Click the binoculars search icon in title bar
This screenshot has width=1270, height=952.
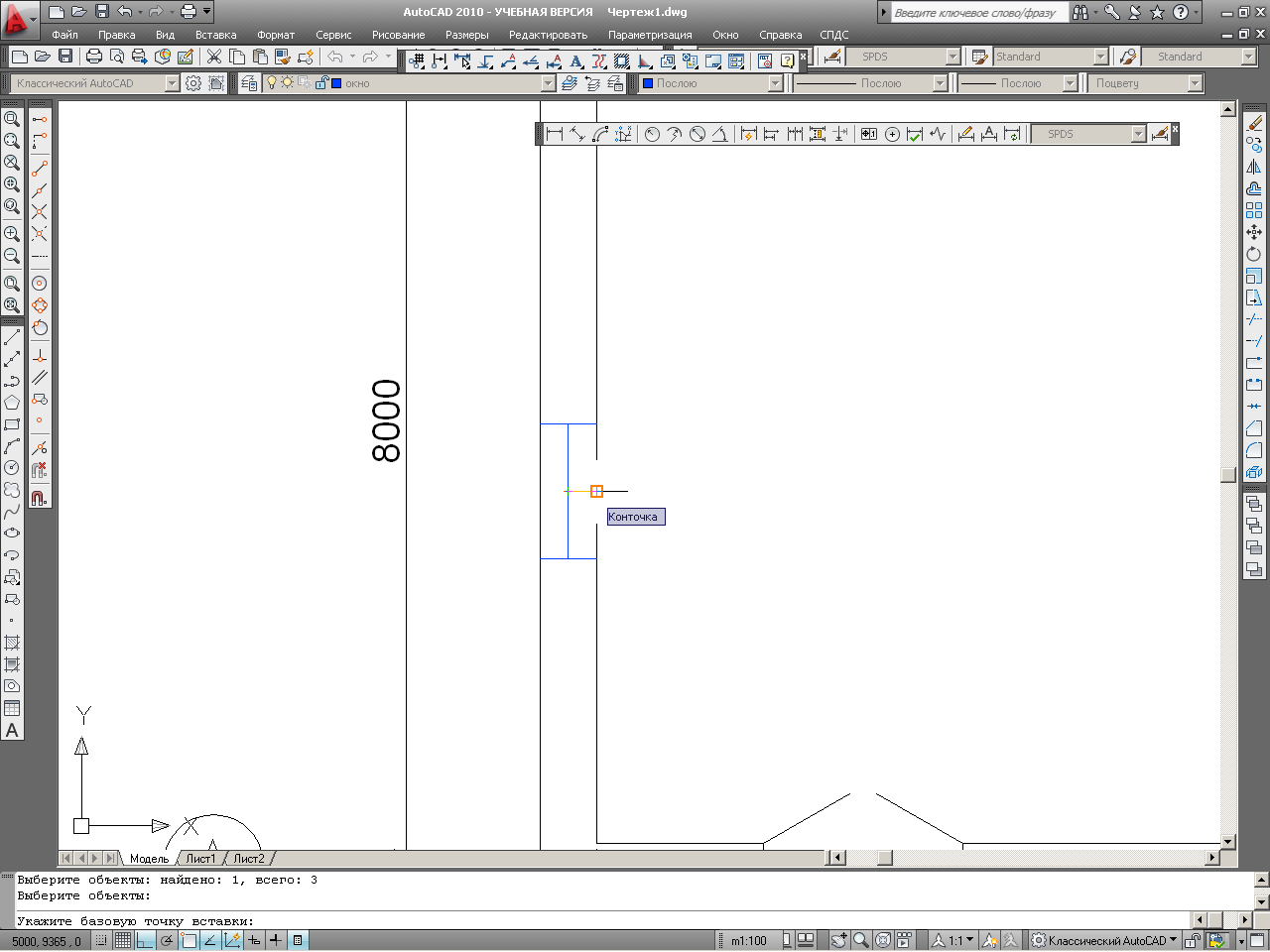1080,12
